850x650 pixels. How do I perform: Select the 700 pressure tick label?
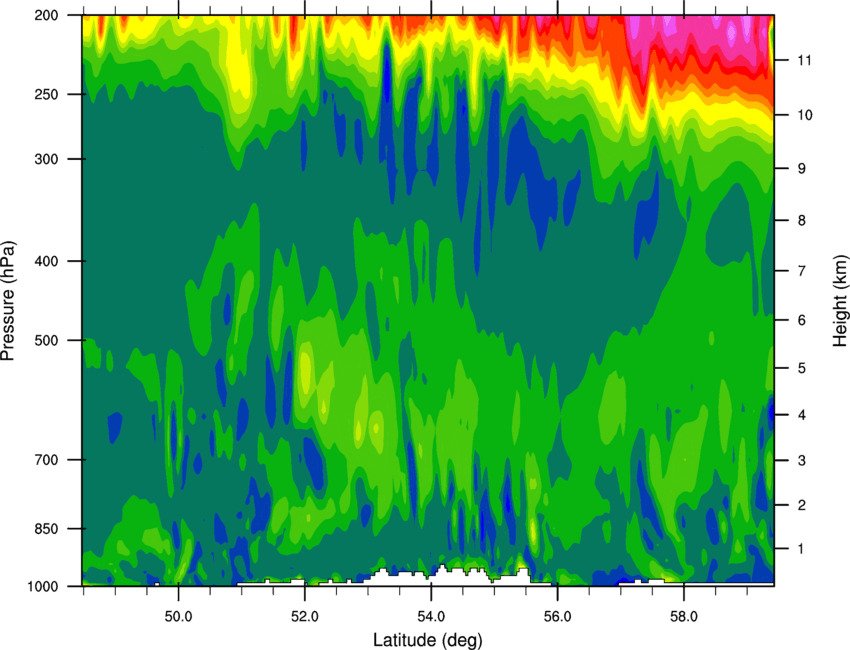[46, 460]
